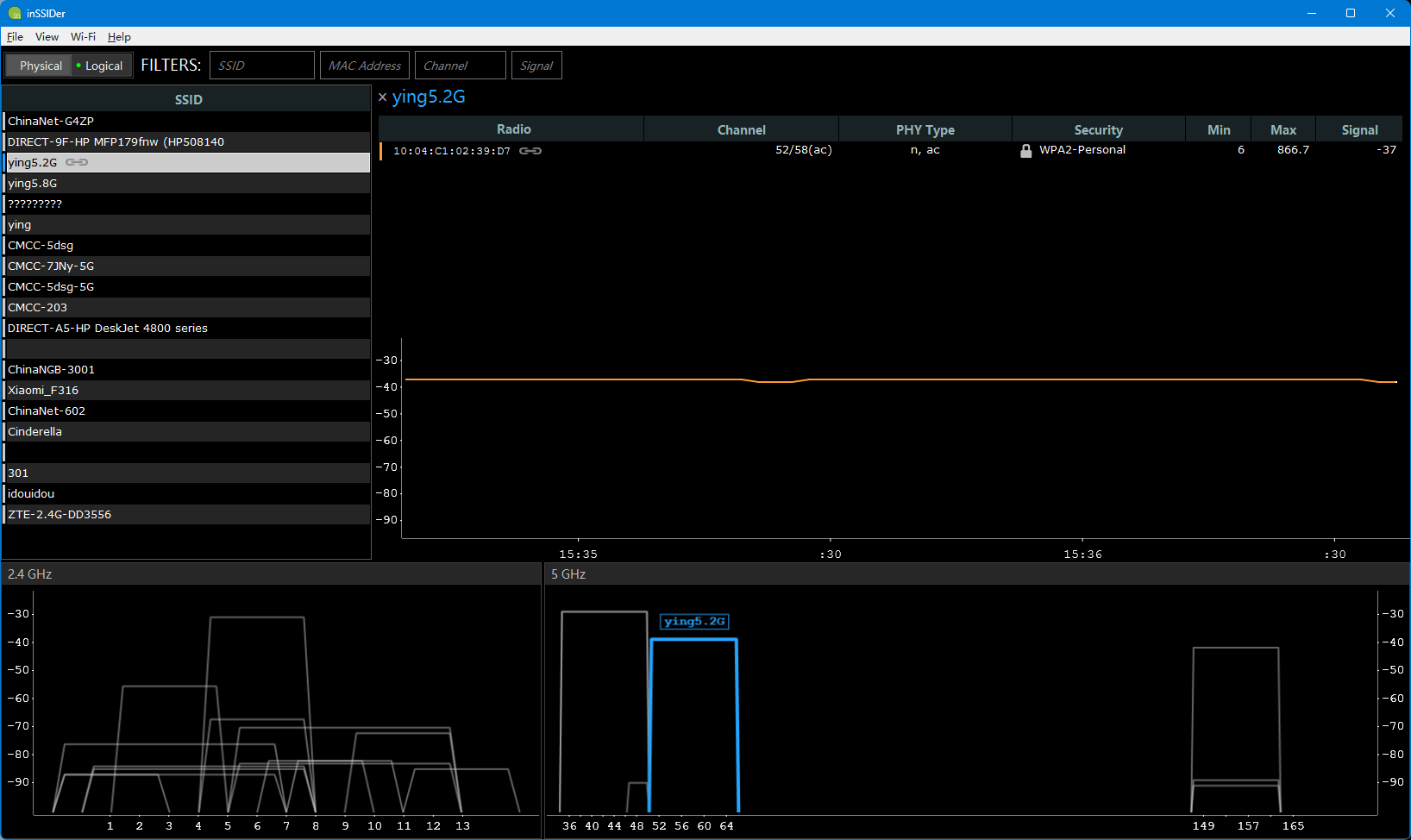Open the Help menu
The width and height of the screenshot is (1411, 840).
(x=119, y=37)
